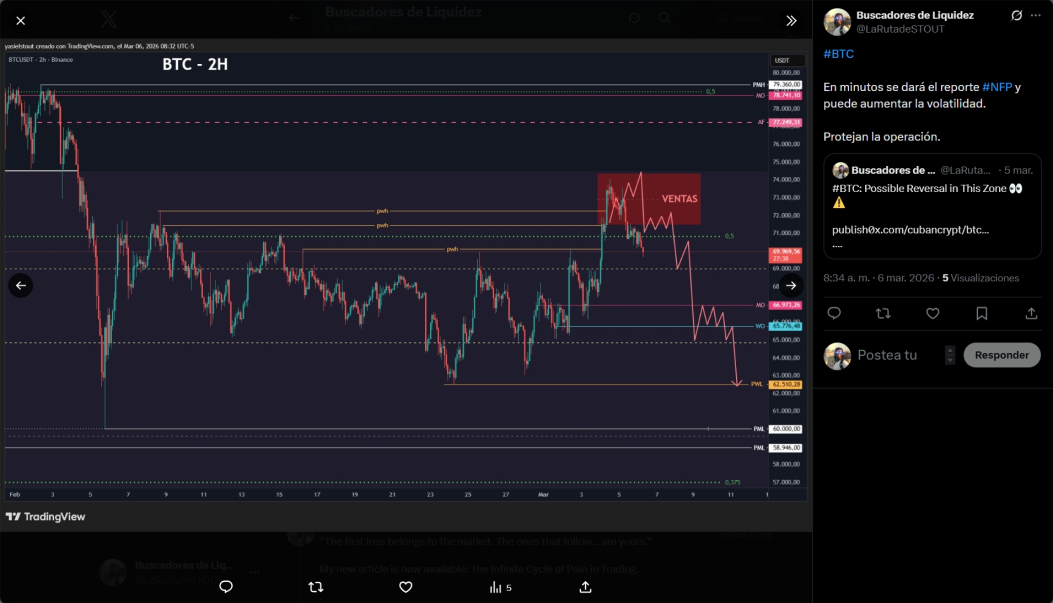Viewport: 1053px width, 603px height.
Task: Open Buscadores de Liquidez profile avatar
Action: coord(837,22)
